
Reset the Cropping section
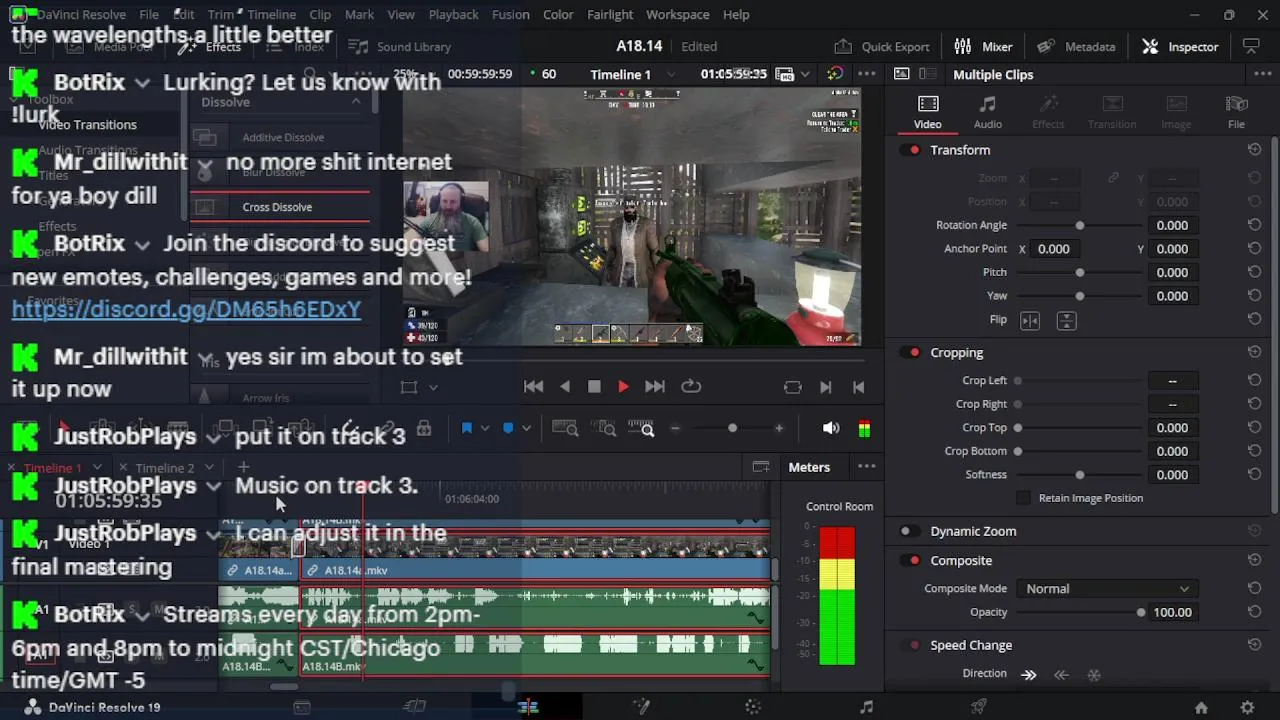click(1254, 352)
